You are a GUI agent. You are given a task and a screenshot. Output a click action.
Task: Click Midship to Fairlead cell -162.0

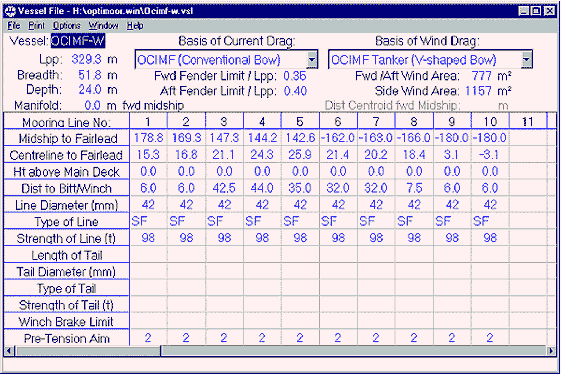click(x=338, y=138)
